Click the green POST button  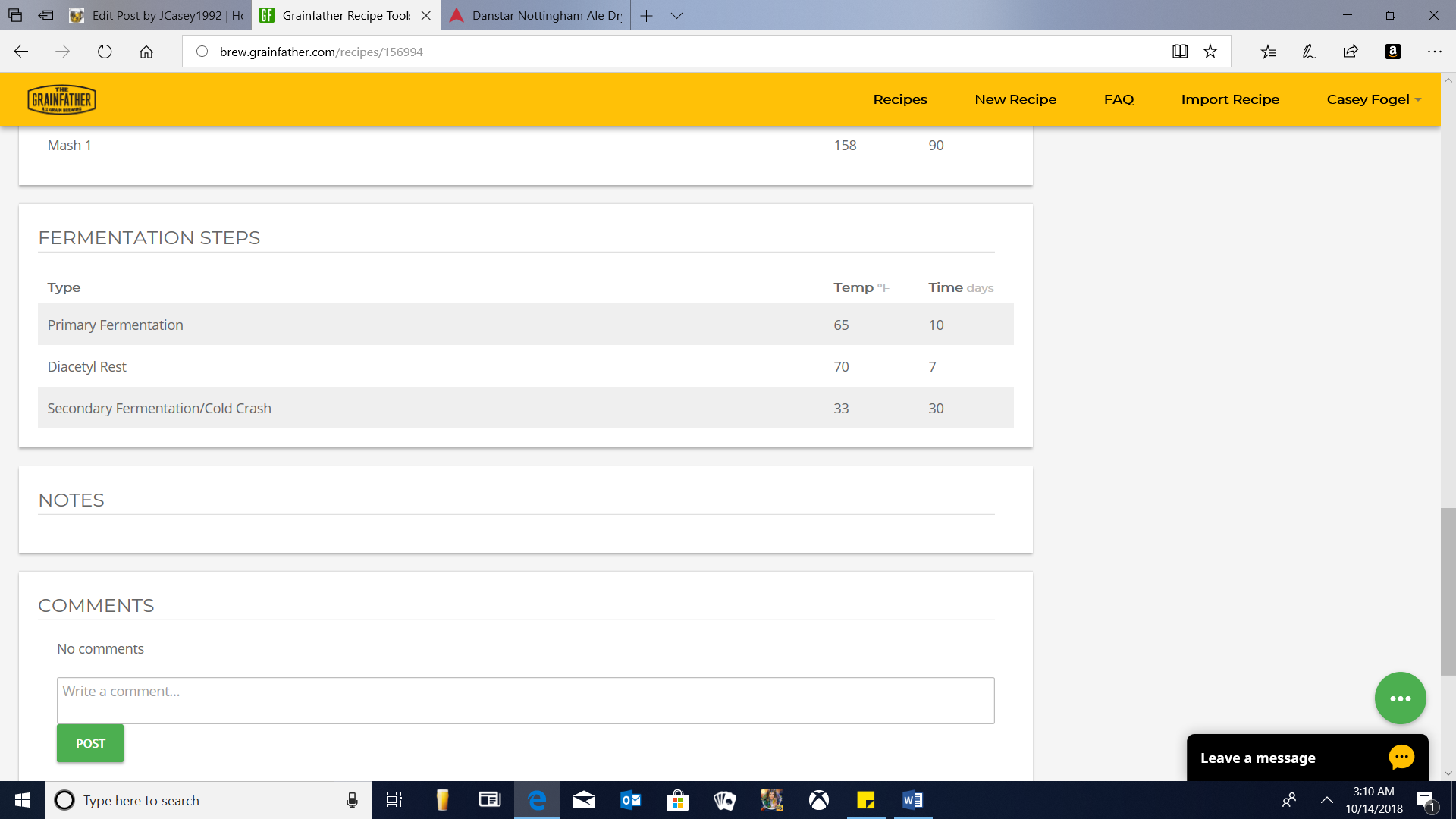pyautogui.click(x=90, y=743)
